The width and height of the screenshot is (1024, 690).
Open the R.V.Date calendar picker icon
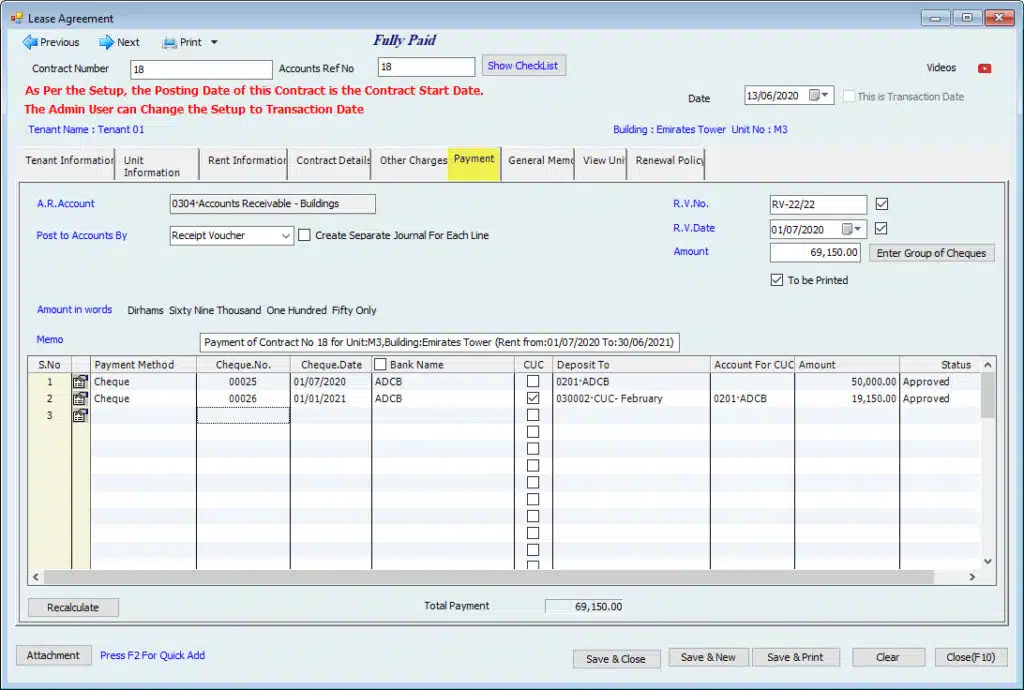847,229
